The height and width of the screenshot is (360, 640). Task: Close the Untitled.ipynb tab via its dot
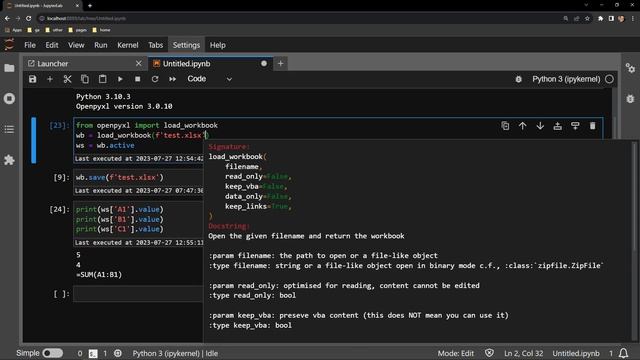pyautogui.click(x=264, y=64)
